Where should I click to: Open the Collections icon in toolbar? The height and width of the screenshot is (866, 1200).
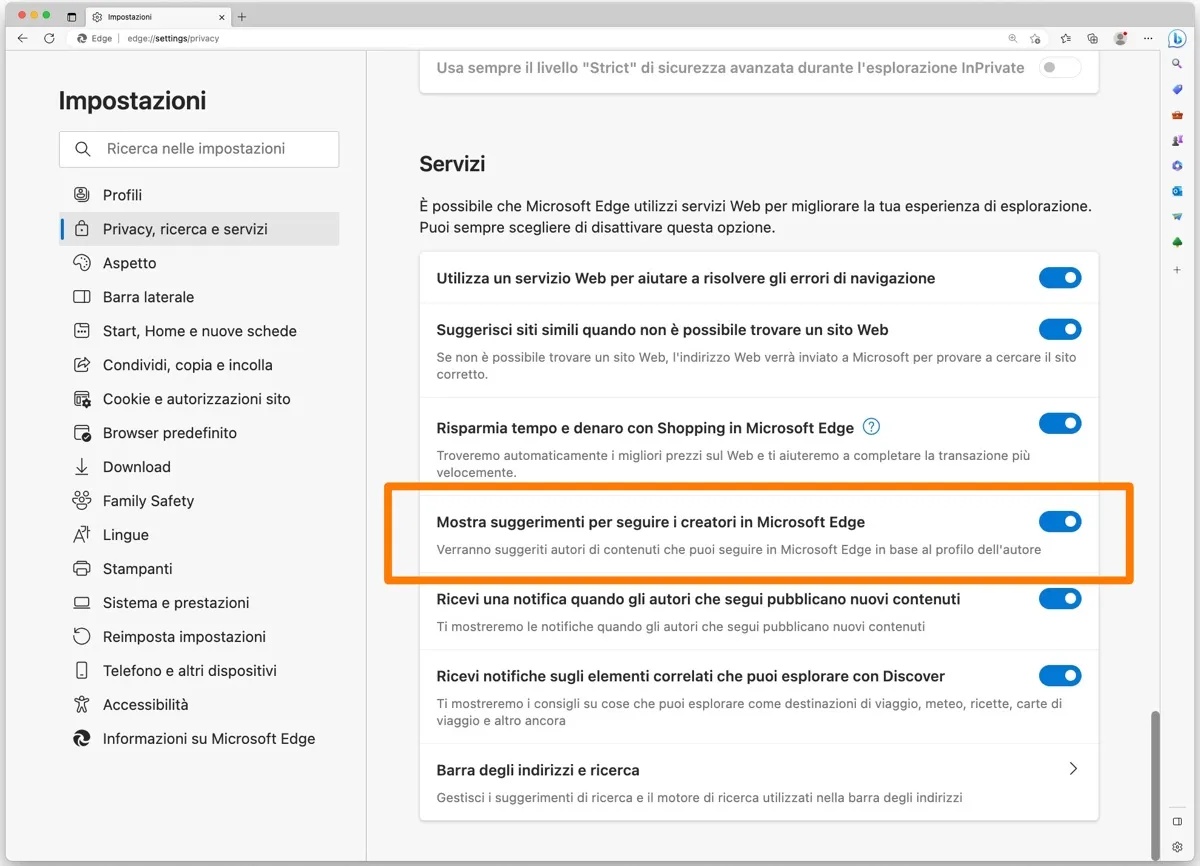click(x=1093, y=39)
